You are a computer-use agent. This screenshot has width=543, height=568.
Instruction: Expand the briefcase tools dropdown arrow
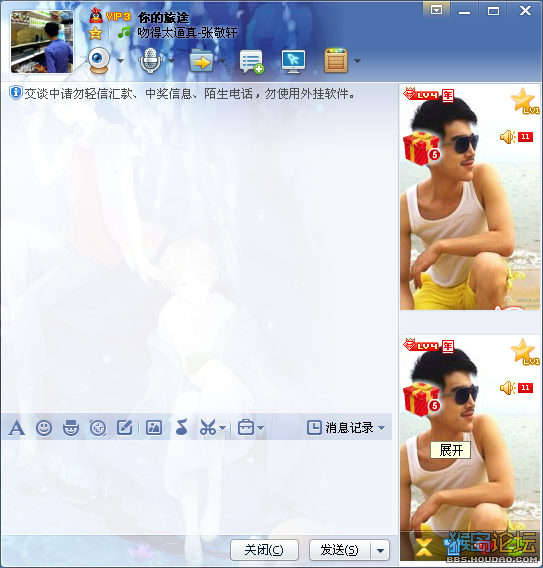(x=260, y=429)
